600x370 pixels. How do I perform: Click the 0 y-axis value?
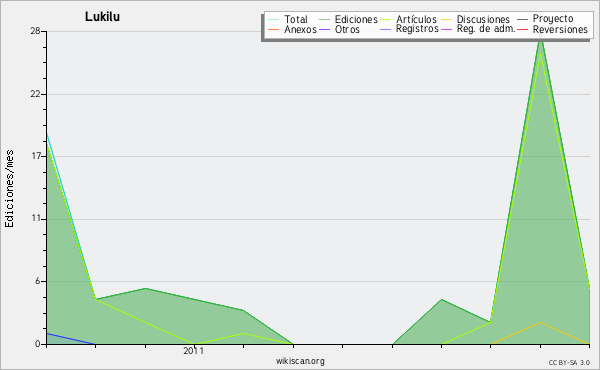38,344
